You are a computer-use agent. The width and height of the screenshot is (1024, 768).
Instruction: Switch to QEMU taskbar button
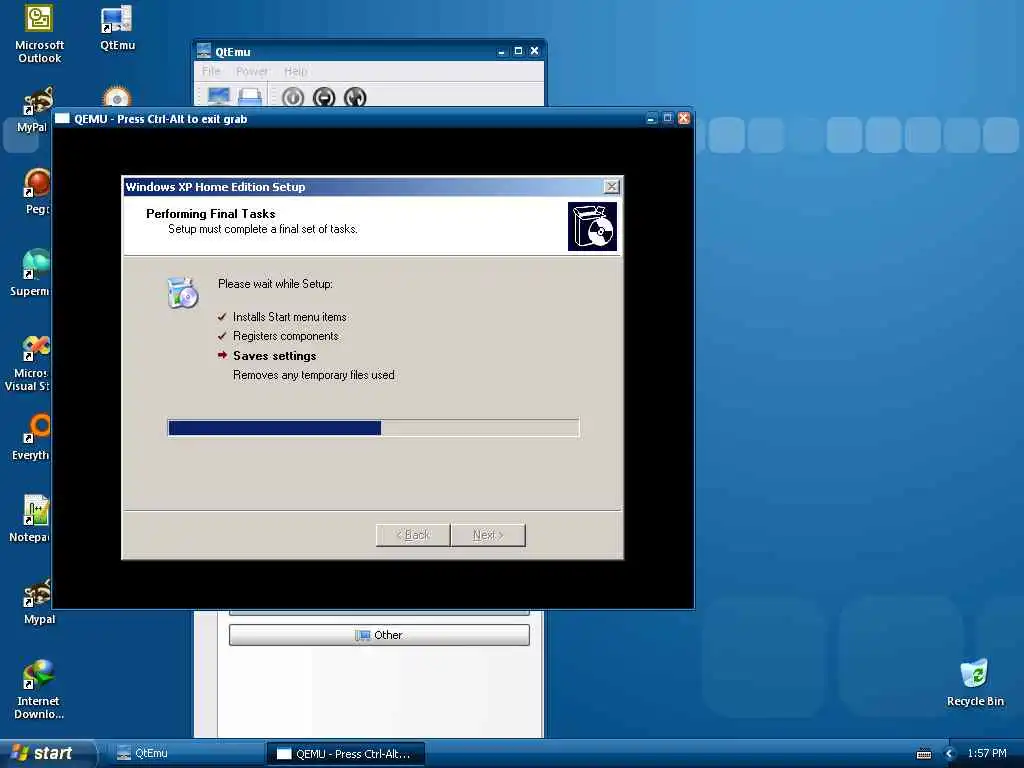coord(345,754)
